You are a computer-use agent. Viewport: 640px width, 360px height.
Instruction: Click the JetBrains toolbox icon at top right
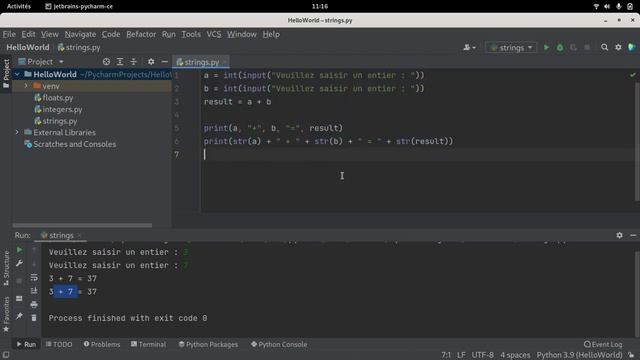tap(632, 47)
